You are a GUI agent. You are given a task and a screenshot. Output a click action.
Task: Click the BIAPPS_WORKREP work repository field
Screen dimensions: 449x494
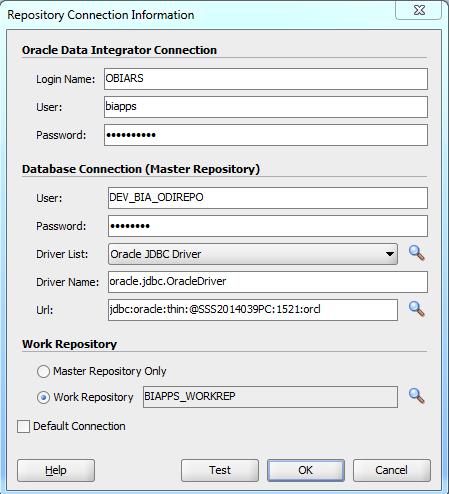270,397
